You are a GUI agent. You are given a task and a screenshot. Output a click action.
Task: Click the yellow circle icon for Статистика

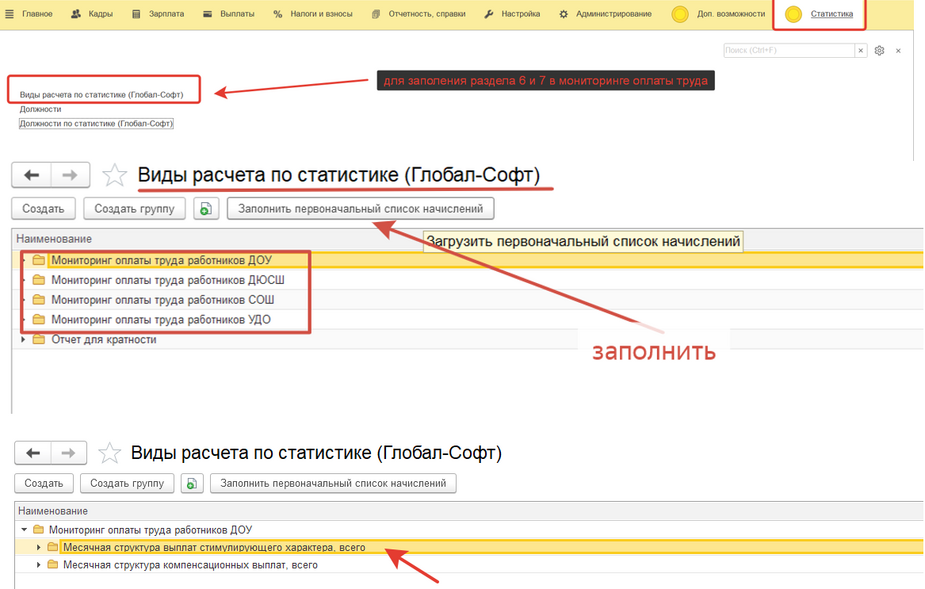[x=793, y=14]
